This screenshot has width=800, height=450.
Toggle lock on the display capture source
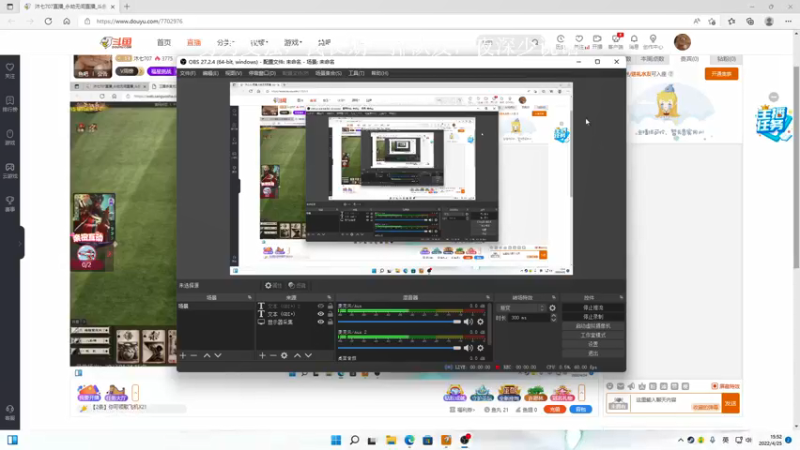tap(330, 322)
